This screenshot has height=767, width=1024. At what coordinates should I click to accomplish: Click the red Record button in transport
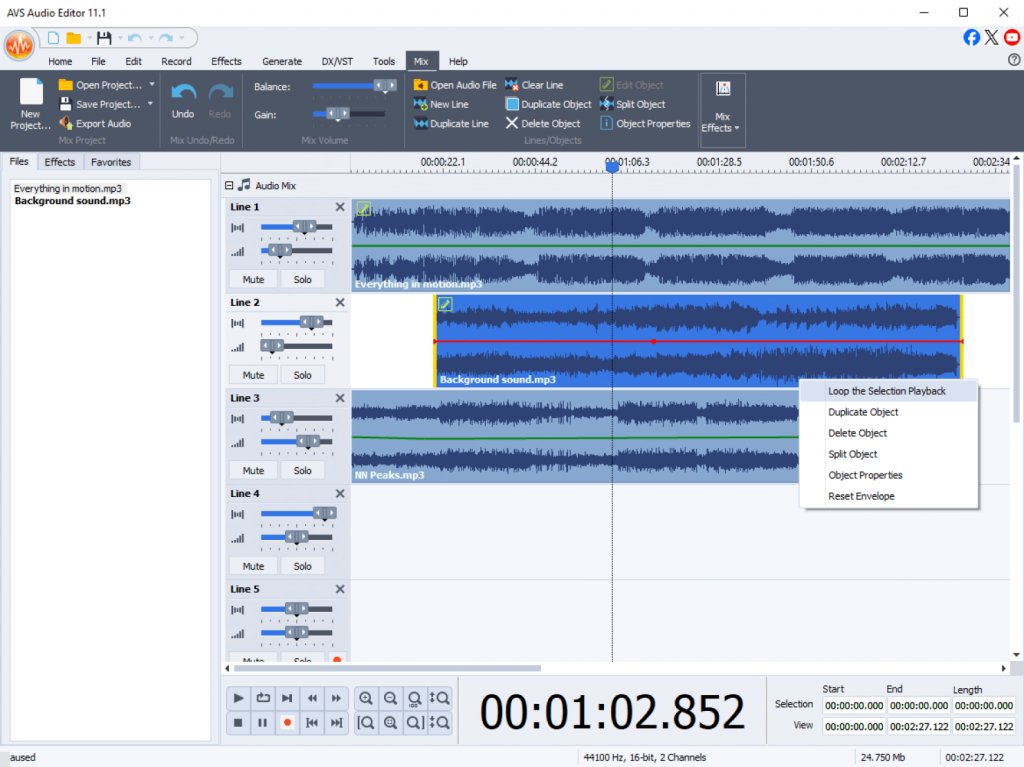coord(287,722)
